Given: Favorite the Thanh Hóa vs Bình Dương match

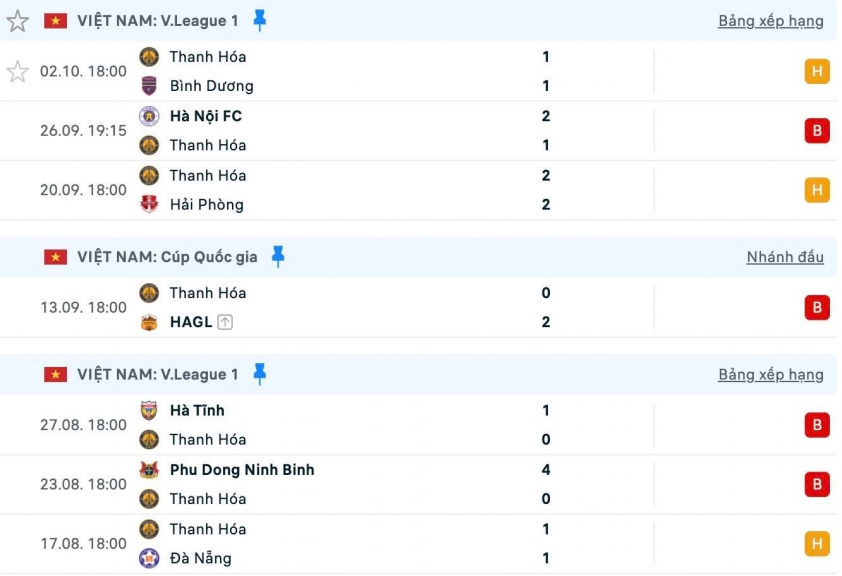Looking at the screenshot, I should click(17, 71).
